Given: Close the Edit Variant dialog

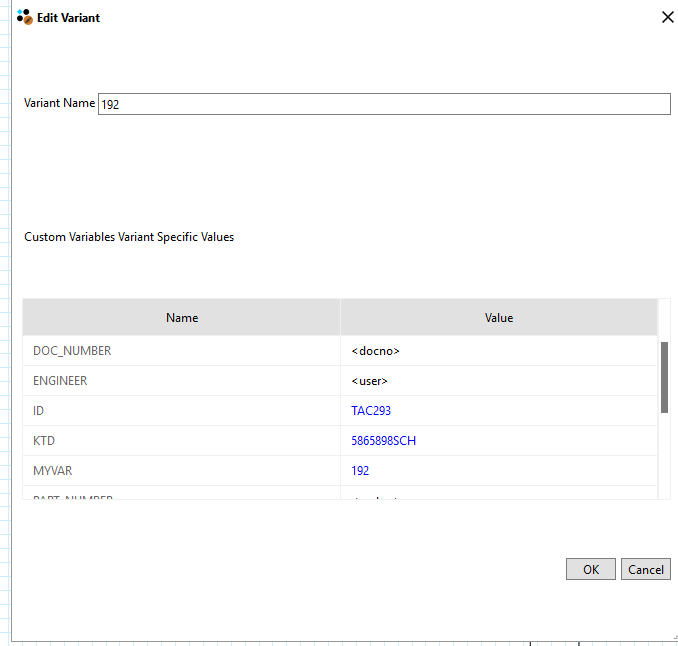Looking at the screenshot, I should [x=667, y=17].
